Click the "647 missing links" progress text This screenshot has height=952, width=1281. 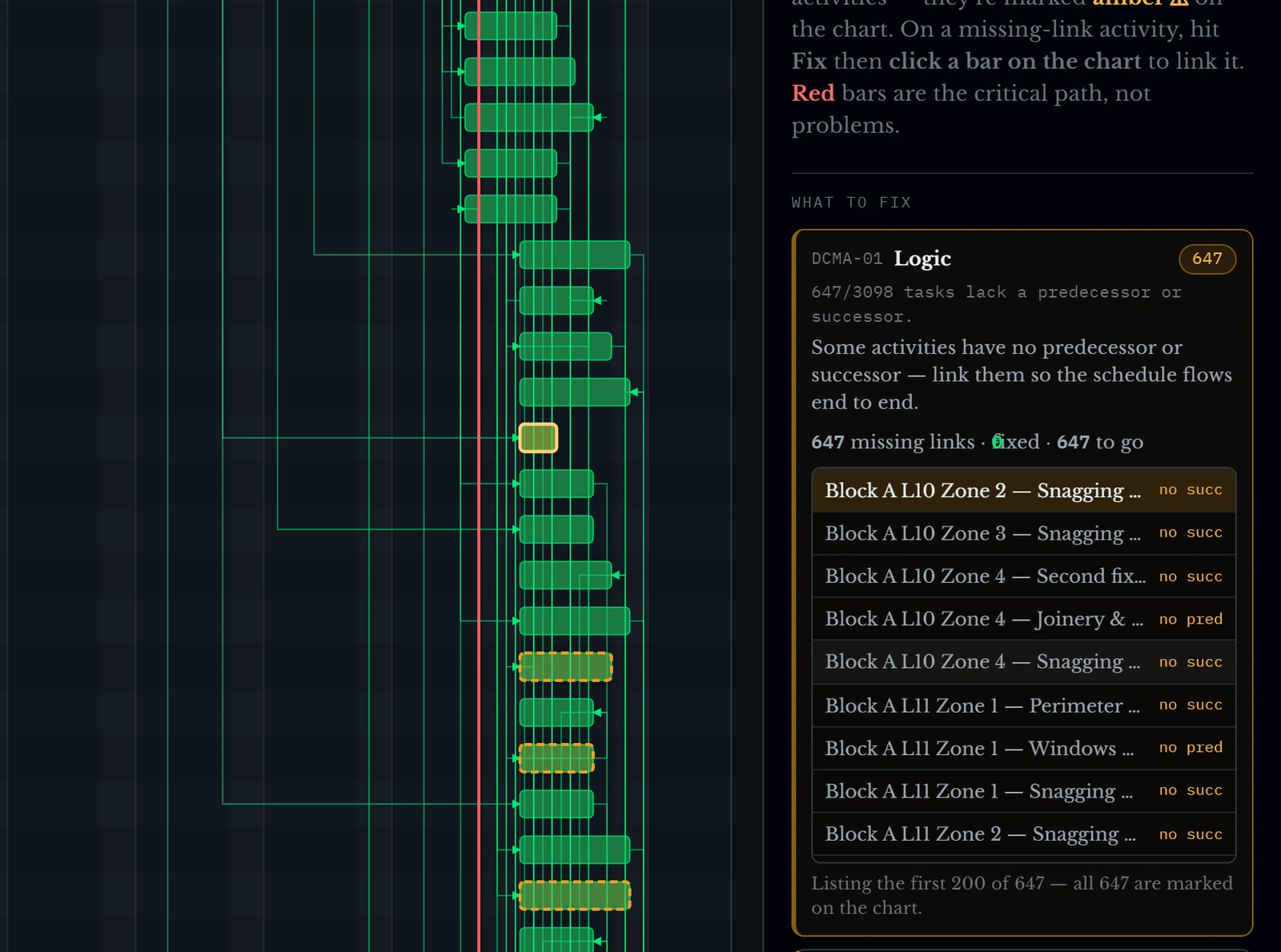(x=893, y=442)
